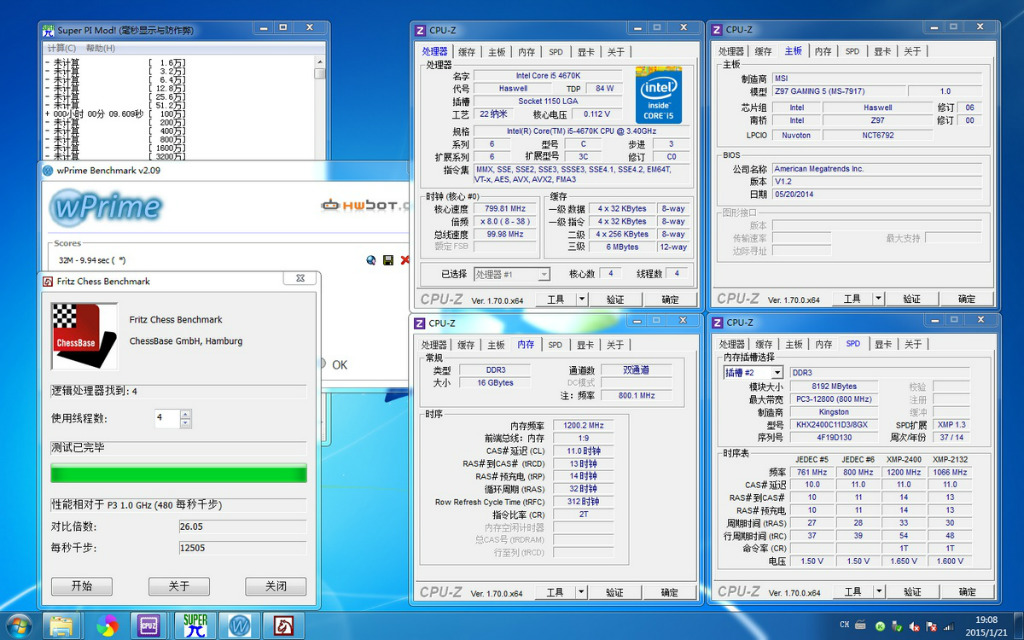
Task: Switch to wPrime via its taskbar icon
Action: tap(239, 626)
